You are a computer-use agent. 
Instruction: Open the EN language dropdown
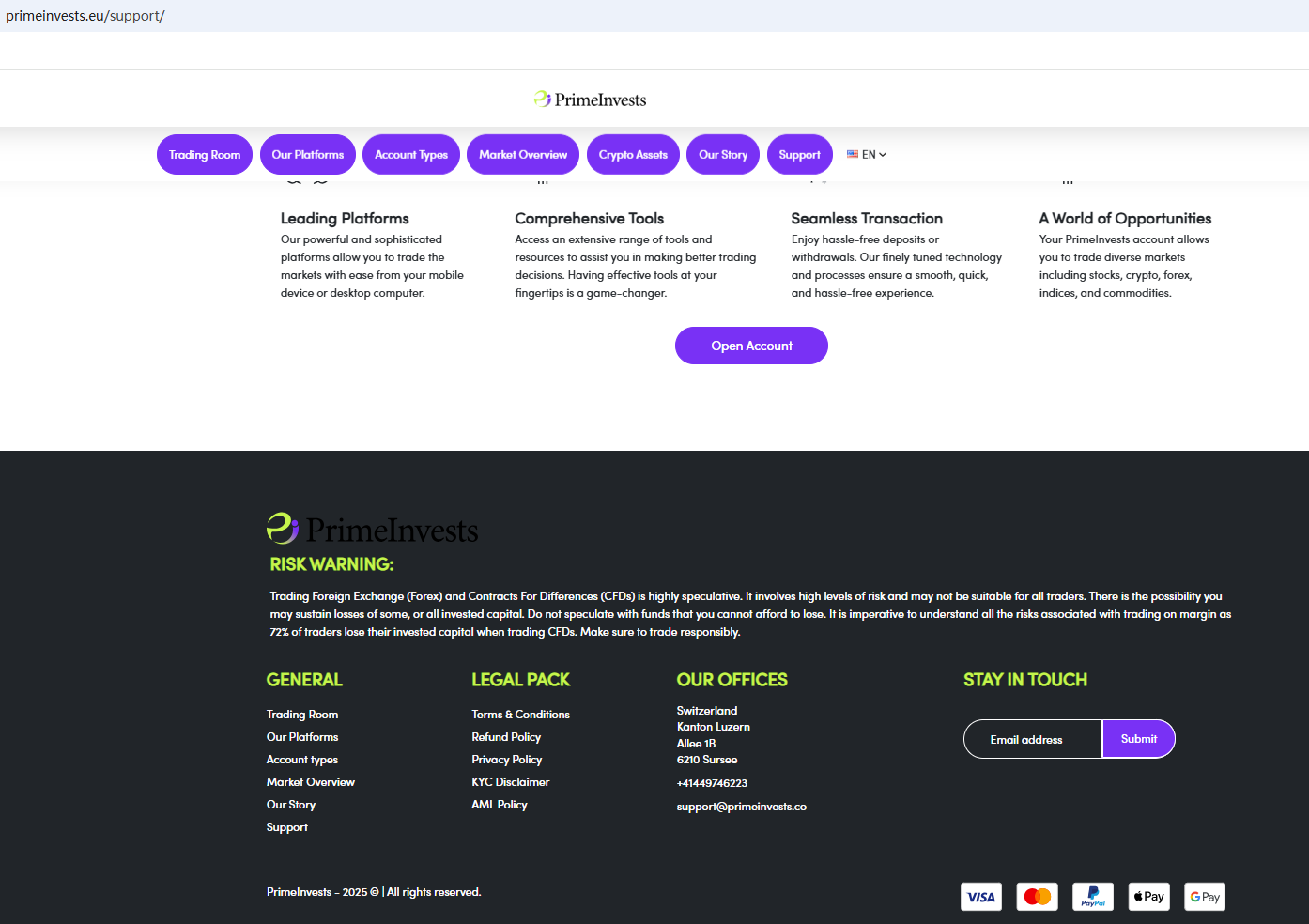[x=867, y=155]
